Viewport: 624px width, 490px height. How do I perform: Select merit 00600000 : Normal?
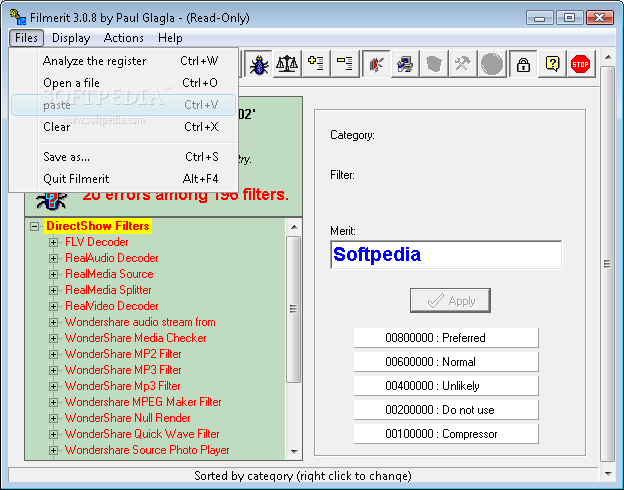coord(446,362)
